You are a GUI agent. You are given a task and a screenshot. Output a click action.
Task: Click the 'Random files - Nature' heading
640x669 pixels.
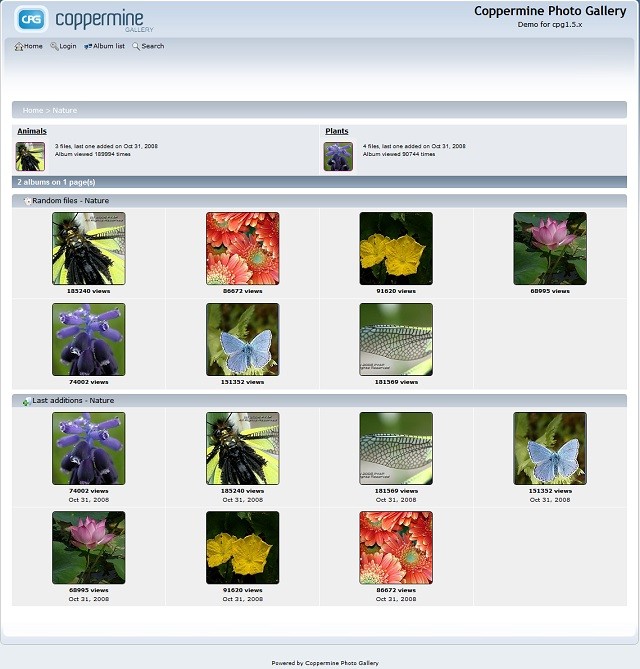[71, 201]
